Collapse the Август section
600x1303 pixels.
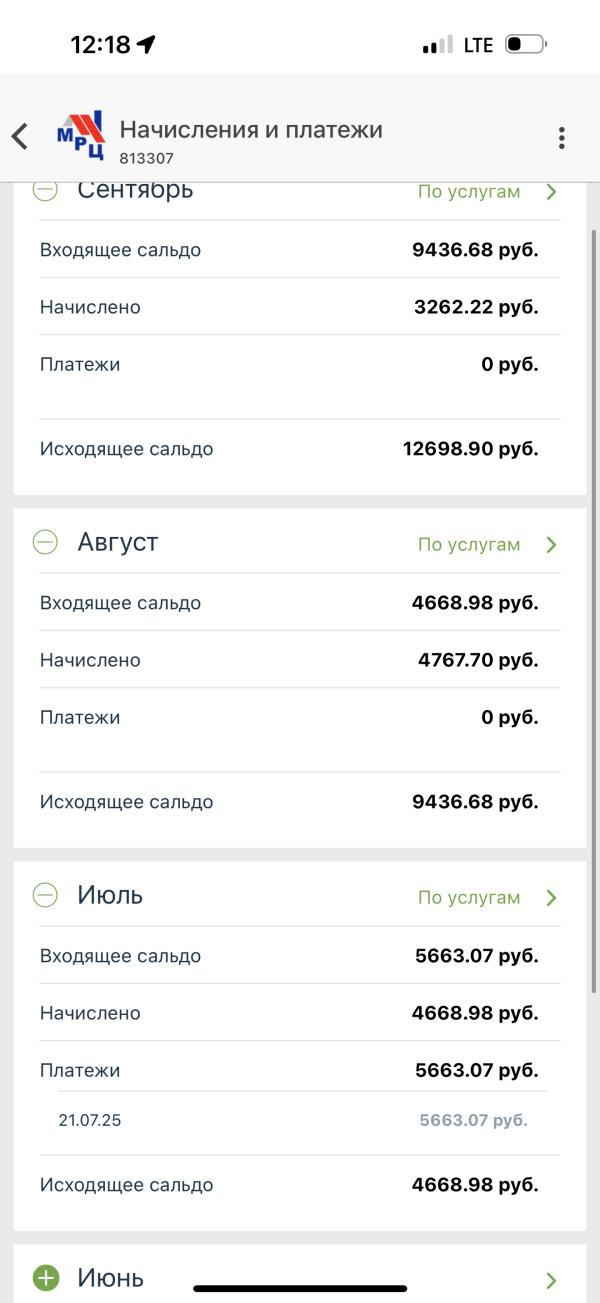tap(46, 543)
